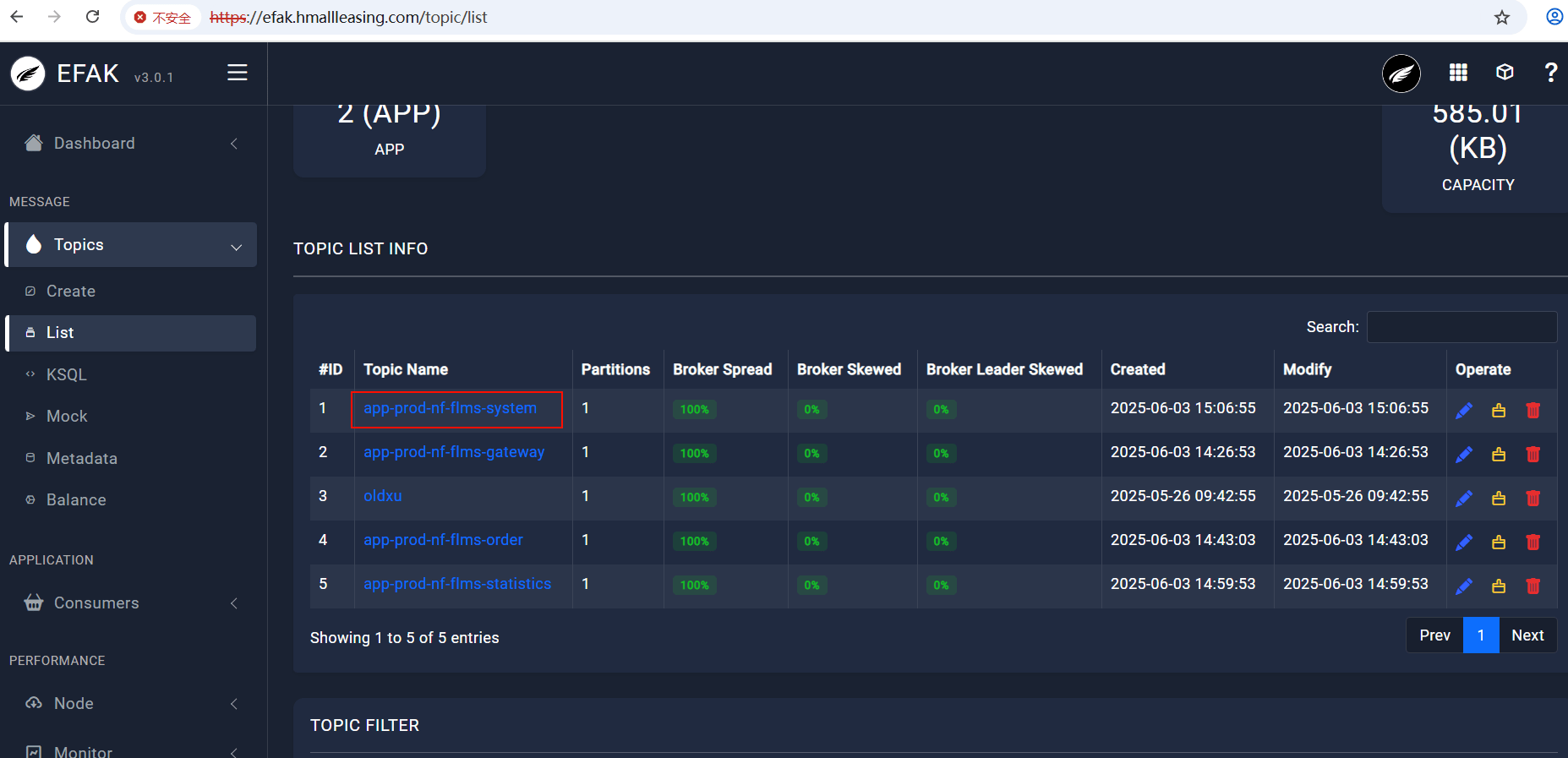This screenshot has width=1568, height=758.
Task: Click the Next pagination button
Action: click(1527, 635)
